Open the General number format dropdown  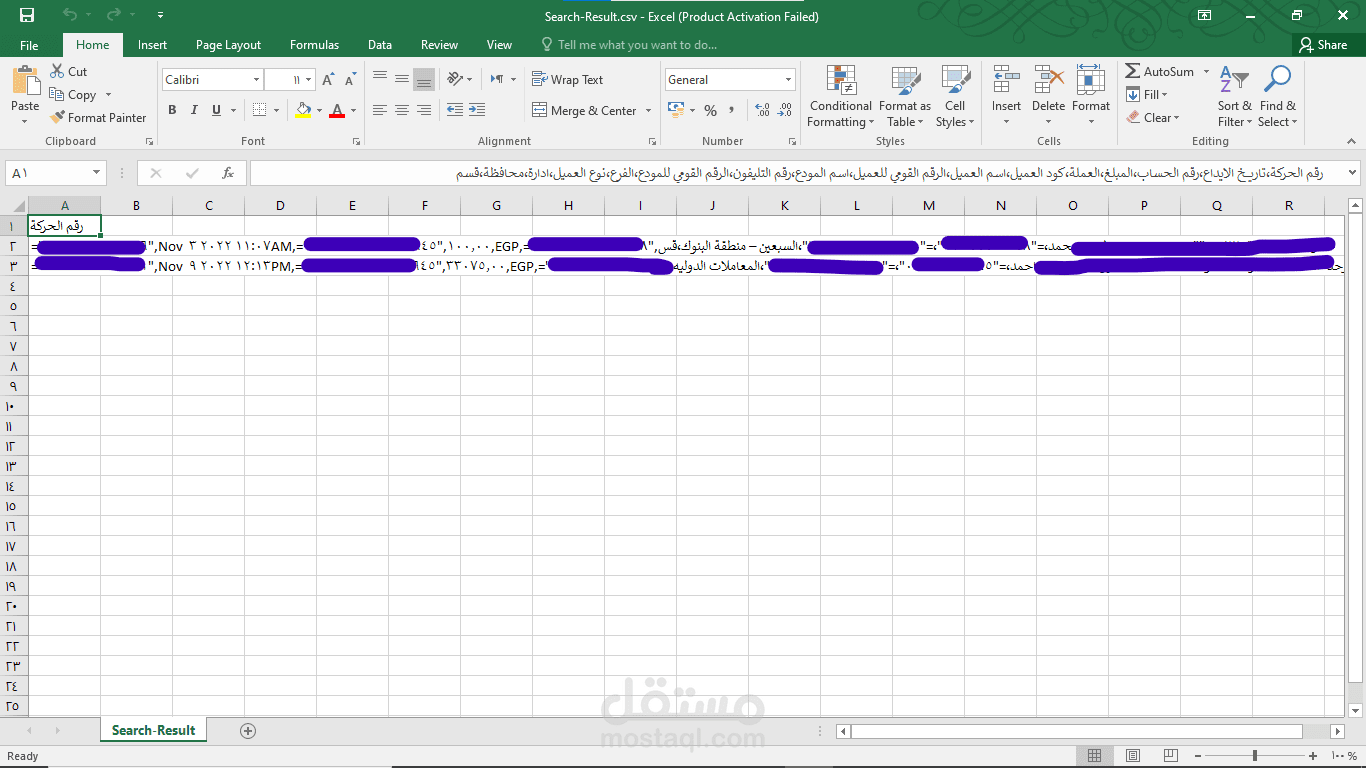(789, 80)
